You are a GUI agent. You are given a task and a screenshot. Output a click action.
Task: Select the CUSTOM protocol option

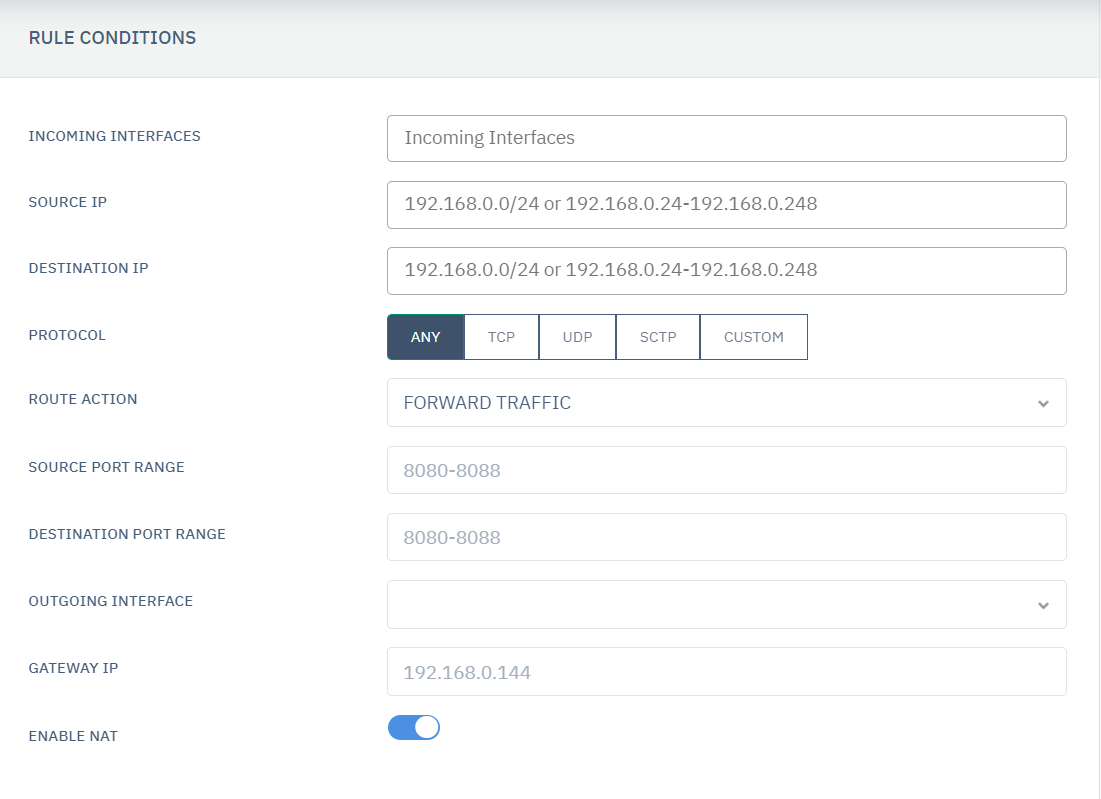[753, 337]
